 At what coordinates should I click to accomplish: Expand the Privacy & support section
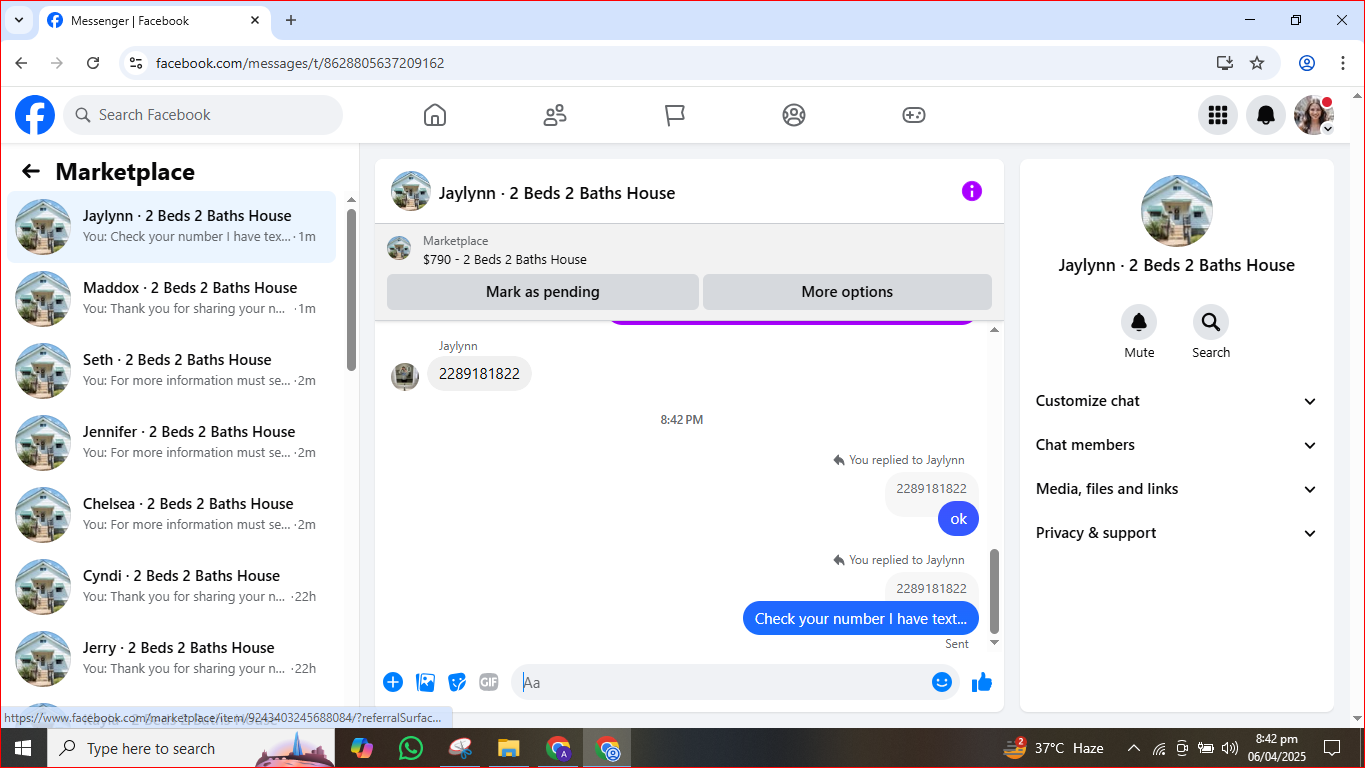tap(1177, 533)
